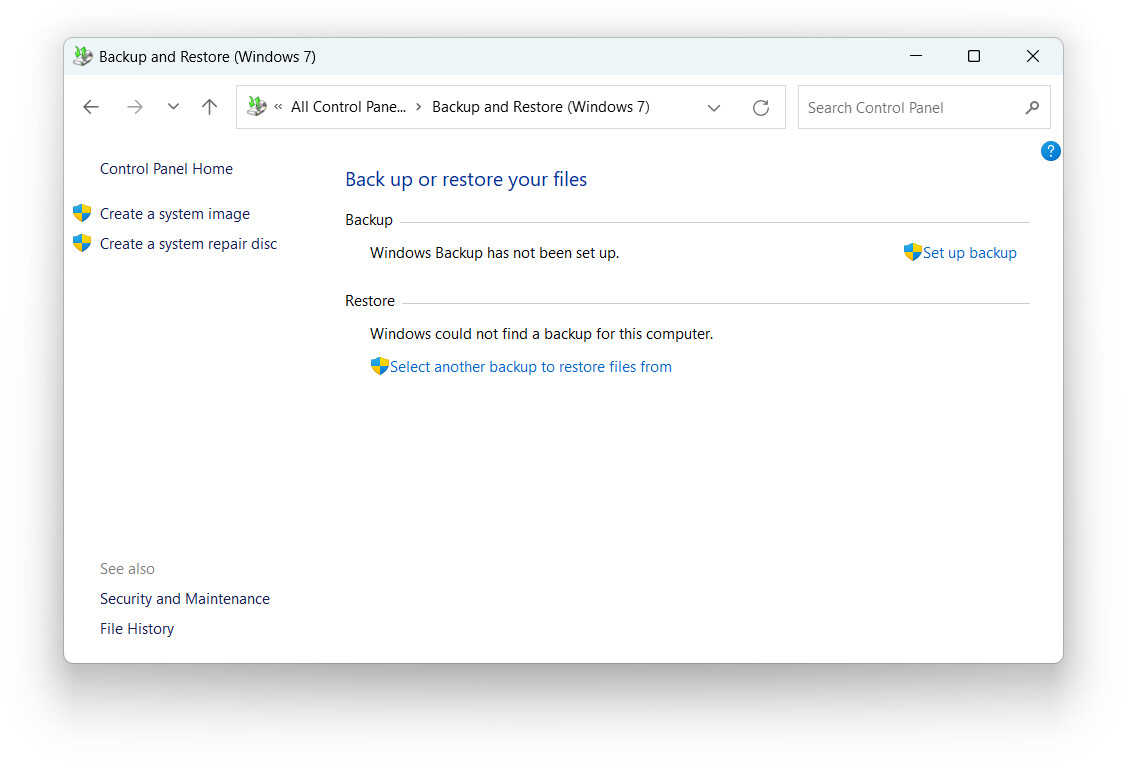The image size is (1127, 764).
Task: Click 'Windows Backup has not been set up.' text
Action: 494,253
